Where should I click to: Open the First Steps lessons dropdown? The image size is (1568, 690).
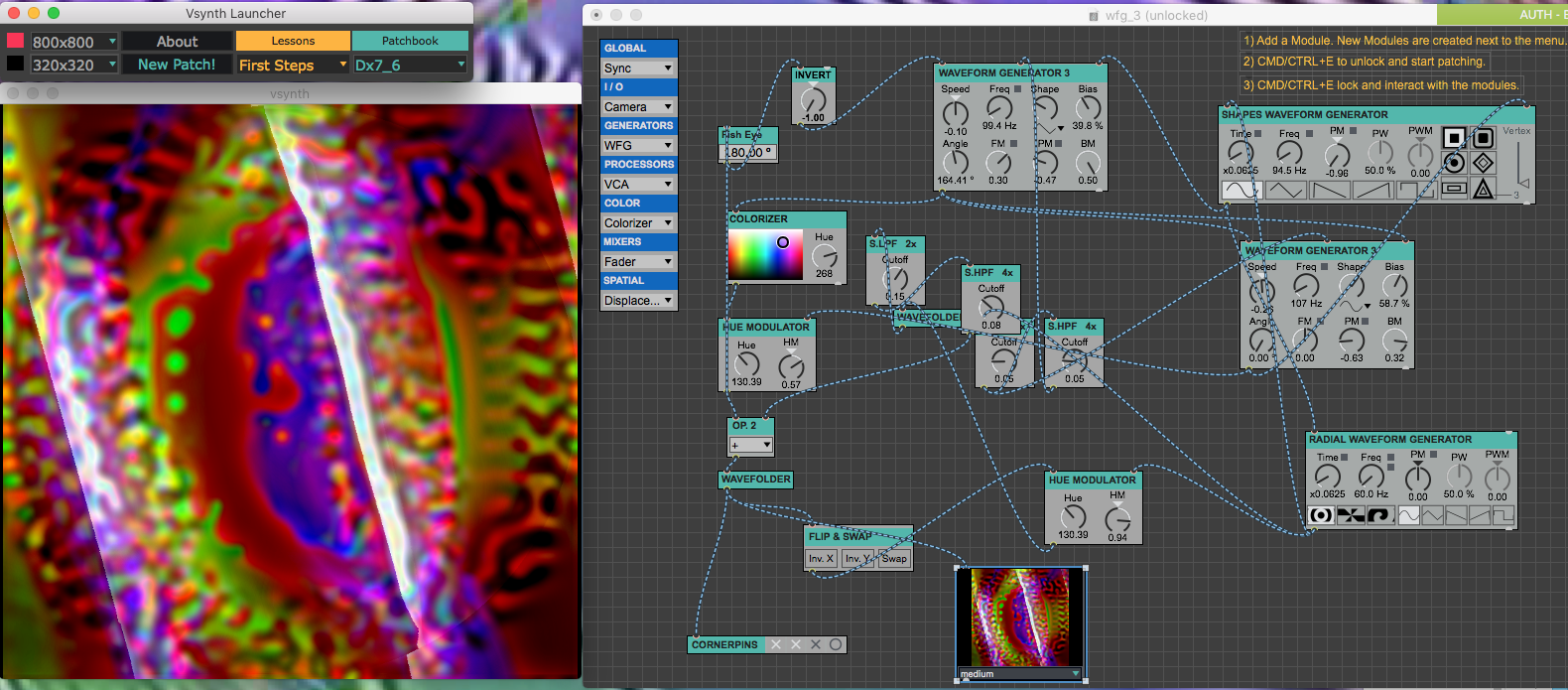click(293, 65)
